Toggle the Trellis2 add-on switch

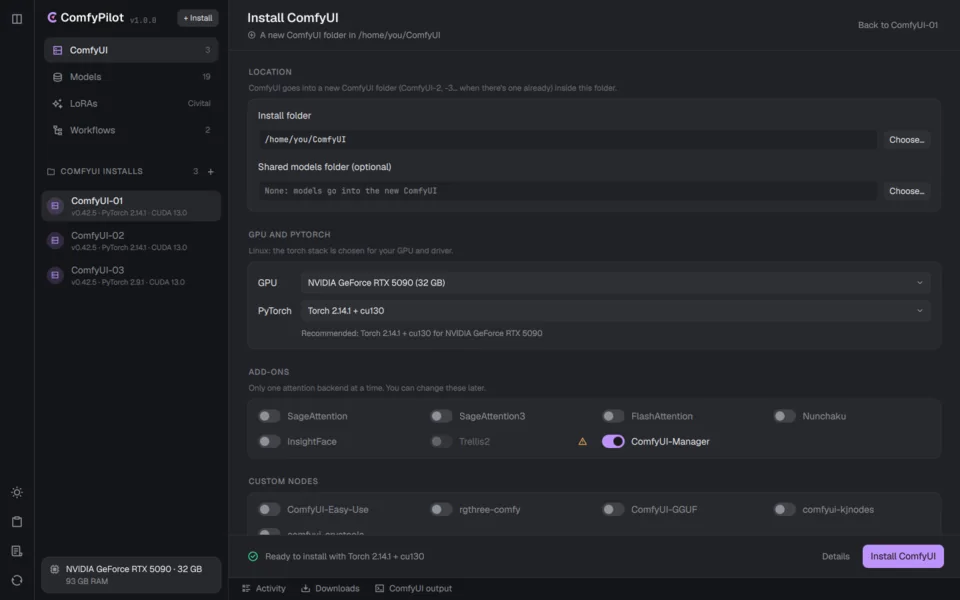tap(441, 441)
